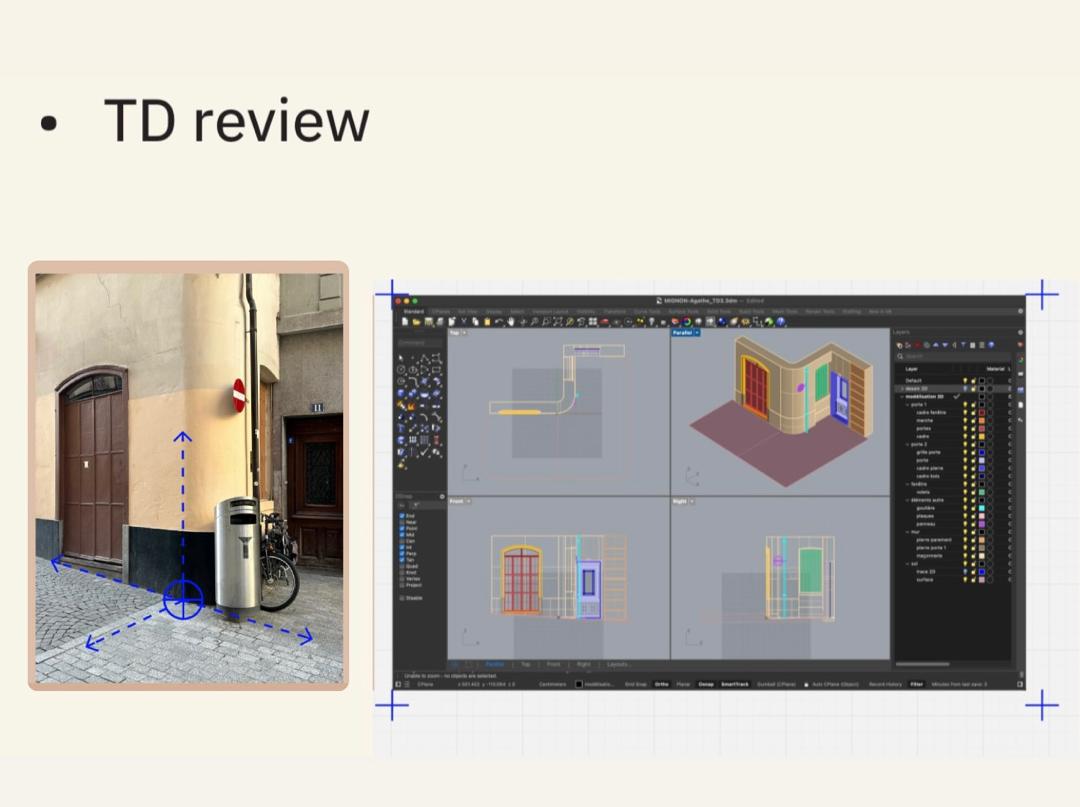Select the Front viewport tab at bottom
Image resolution: width=1080 pixels, height=807 pixels.
pyautogui.click(x=553, y=664)
